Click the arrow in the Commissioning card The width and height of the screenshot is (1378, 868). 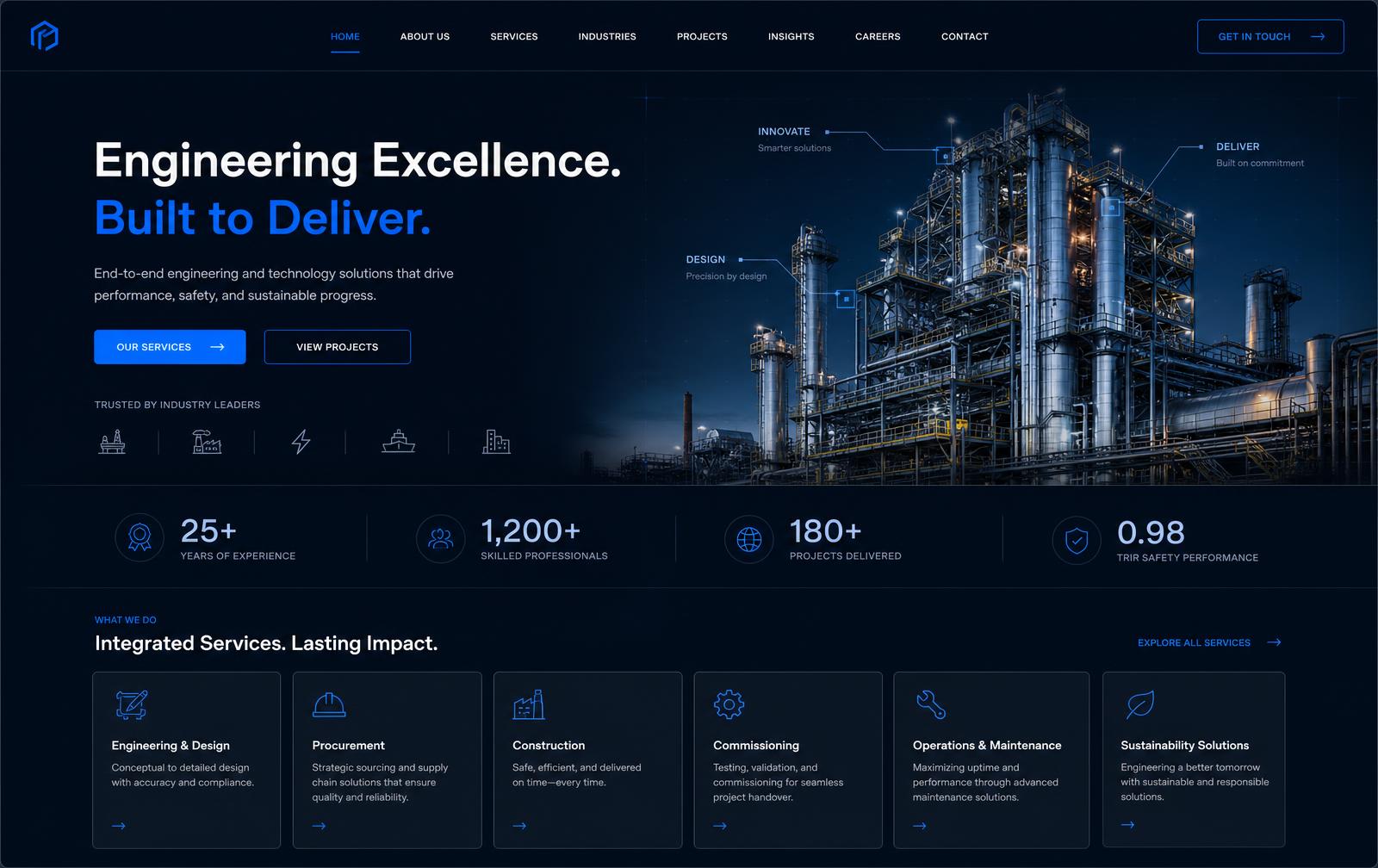tap(720, 826)
